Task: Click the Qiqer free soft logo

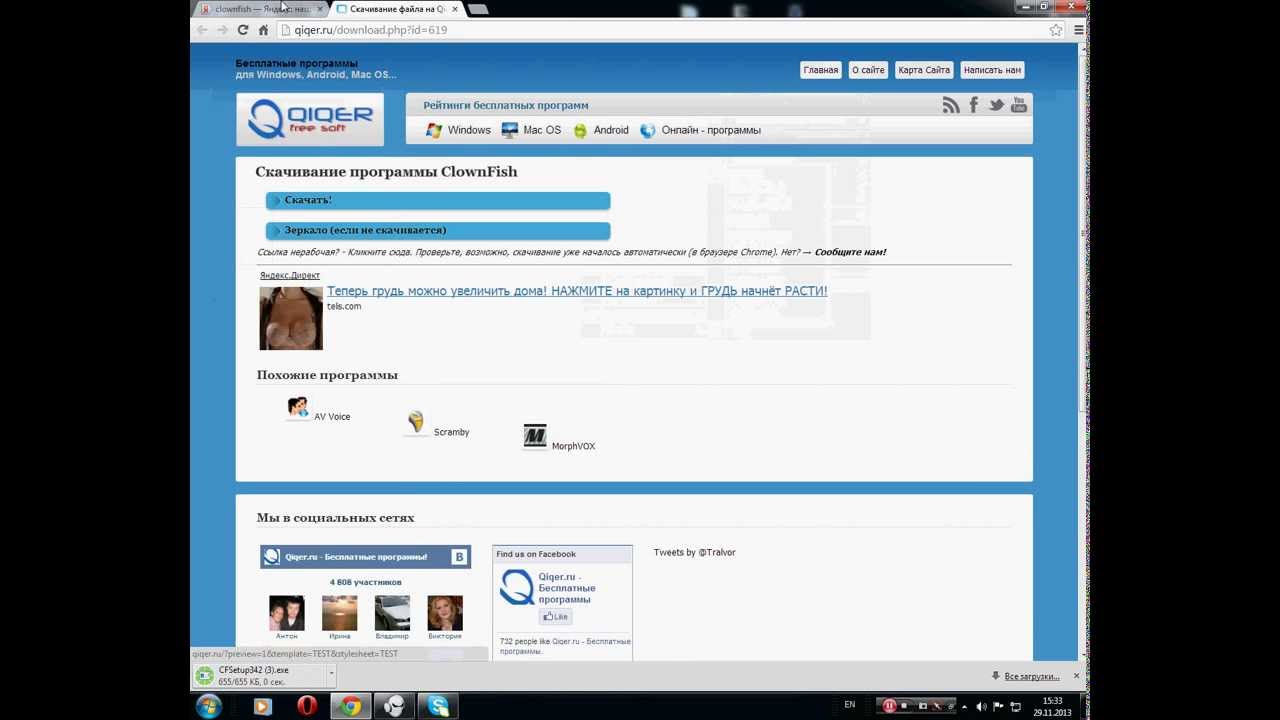Action: tap(310, 120)
